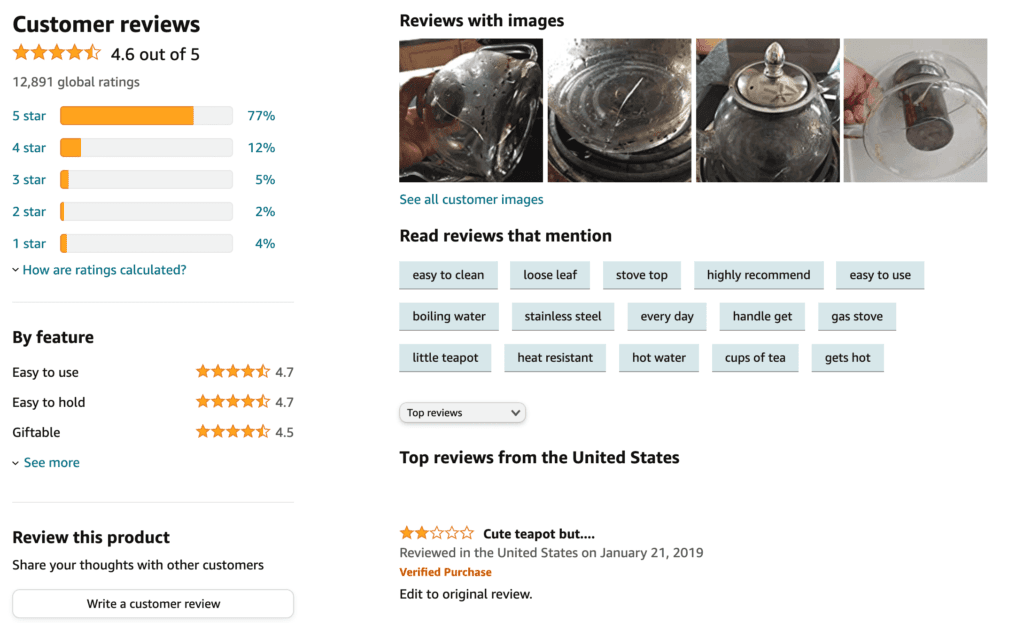The width and height of the screenshot is (1024, 623).
Task: Click the 5 star rating bar
Action: click(x=145, y=115)
